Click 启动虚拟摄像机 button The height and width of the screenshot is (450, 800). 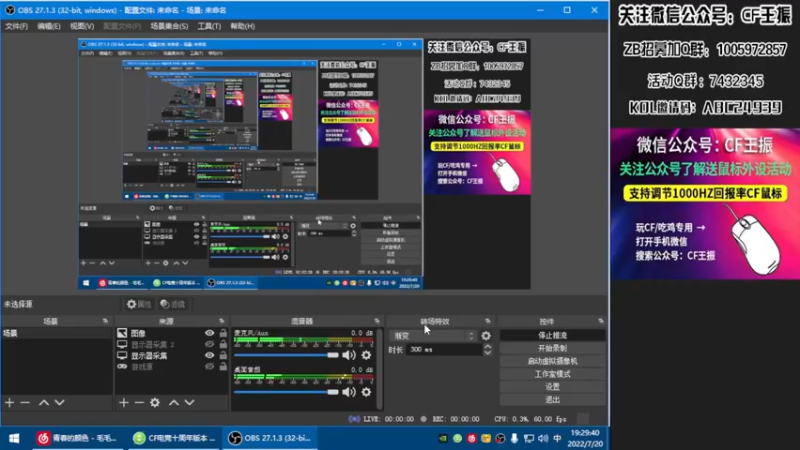(553, 361)
